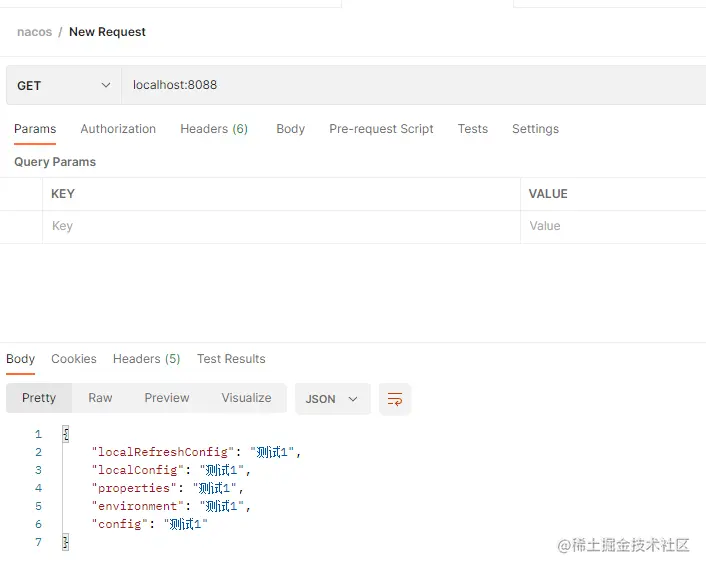Open the GET method dropdown
706x570 pixels.
pos(63,85)
